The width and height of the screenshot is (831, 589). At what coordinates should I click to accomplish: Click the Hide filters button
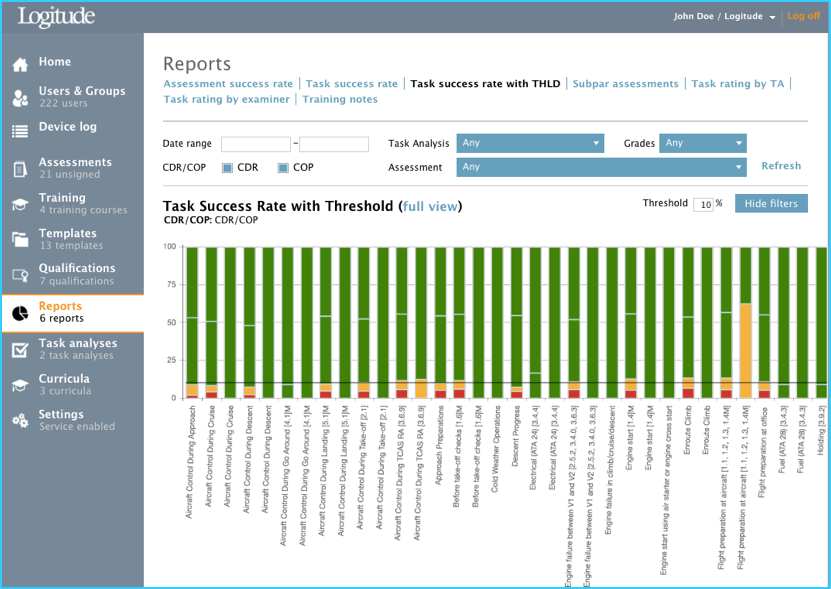tap(771, 204)
